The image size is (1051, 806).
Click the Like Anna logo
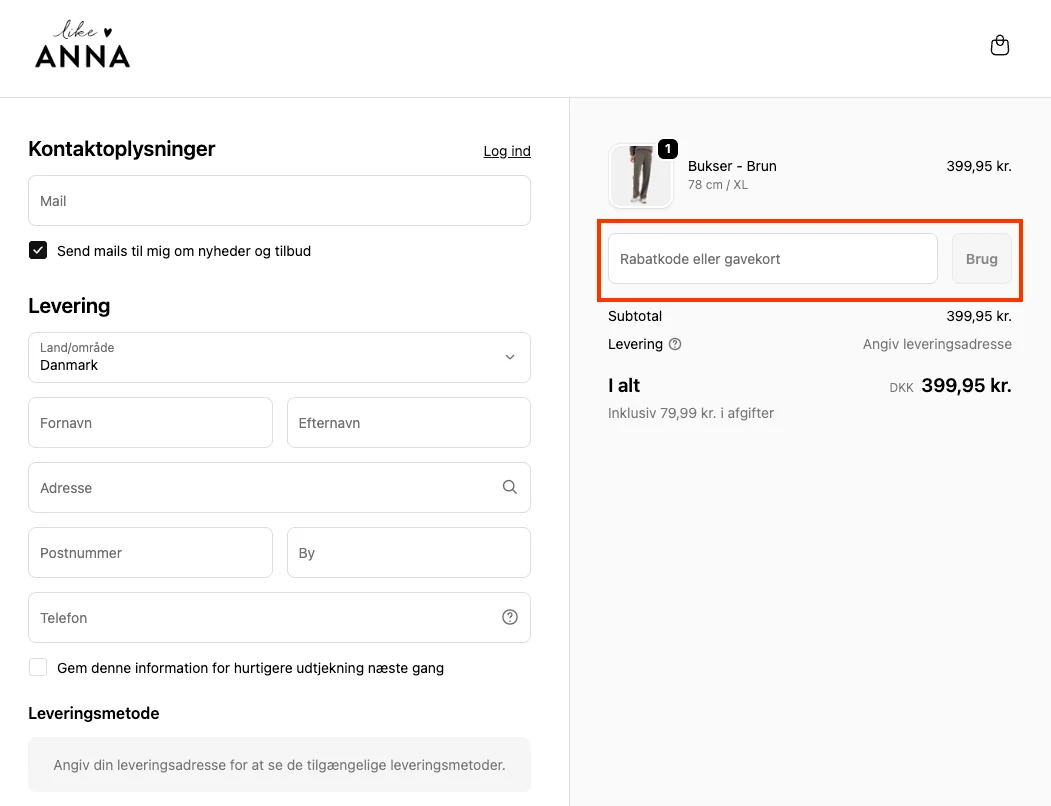coord(82,46)
